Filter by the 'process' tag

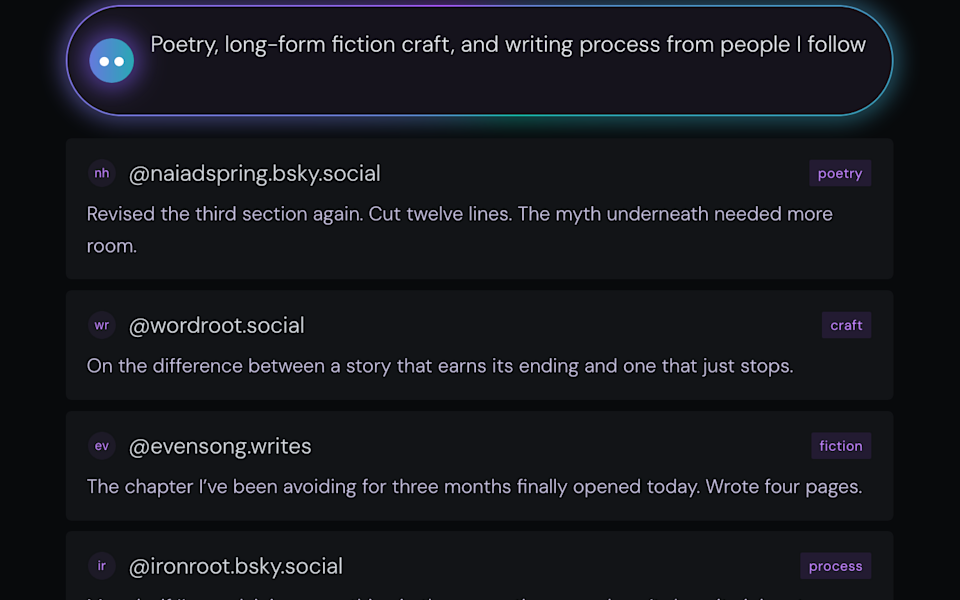click(x=835, y=566)
